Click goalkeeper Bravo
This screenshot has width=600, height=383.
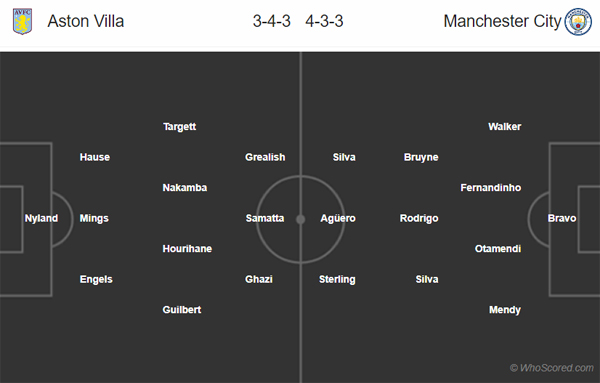562,218
